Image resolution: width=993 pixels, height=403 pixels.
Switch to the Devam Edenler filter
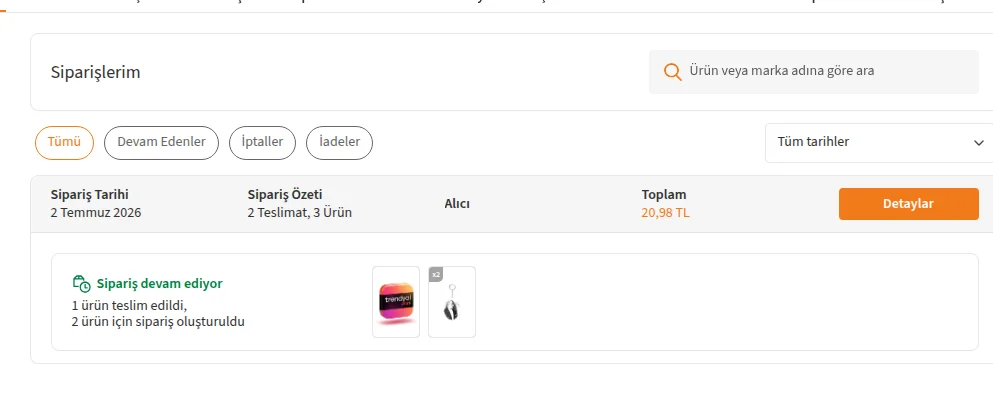click(x=161, y=143)
